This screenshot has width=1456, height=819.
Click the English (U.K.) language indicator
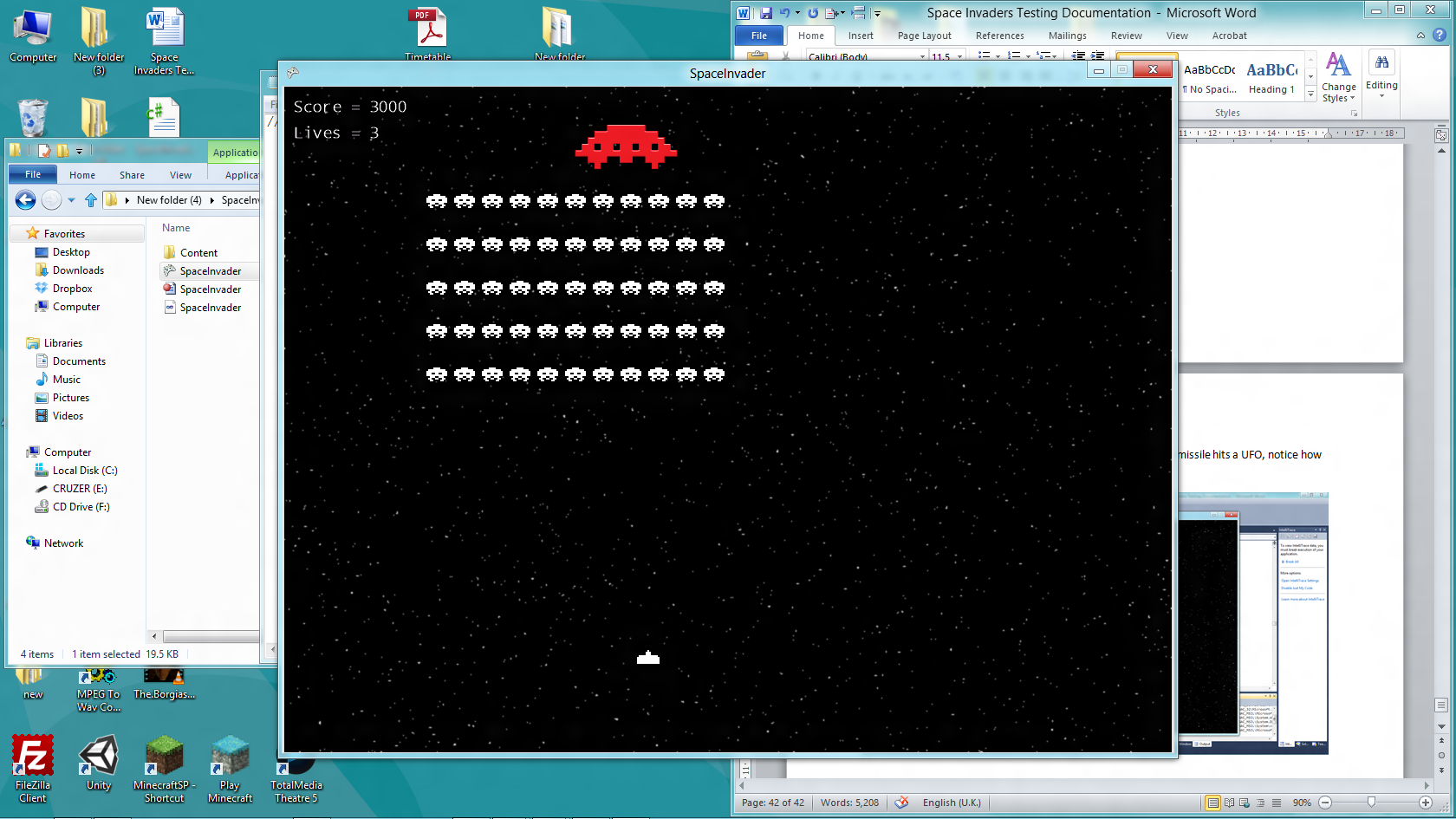(952, 803)
